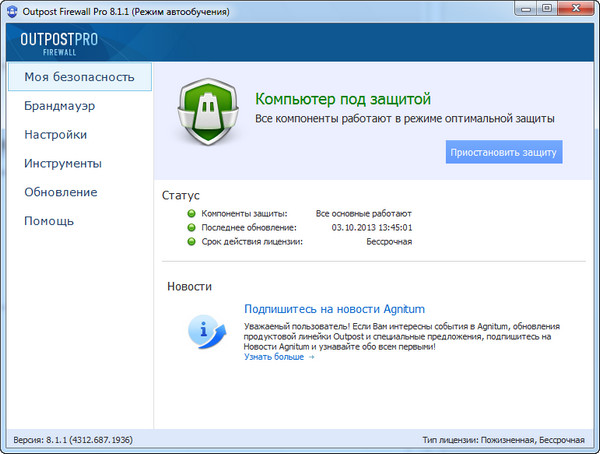600x454 pixels.
Task: Click green indicator beside Компоненты защиты
Action: [191, 214]
